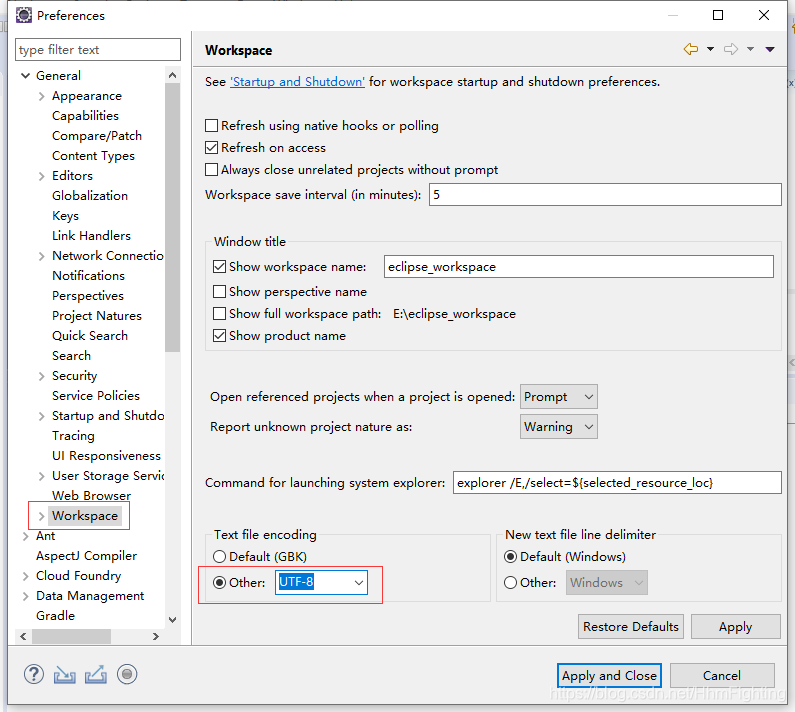Open the Prompt referenced projects dropdown
The image size is (795, 712).
pos(559,397)
